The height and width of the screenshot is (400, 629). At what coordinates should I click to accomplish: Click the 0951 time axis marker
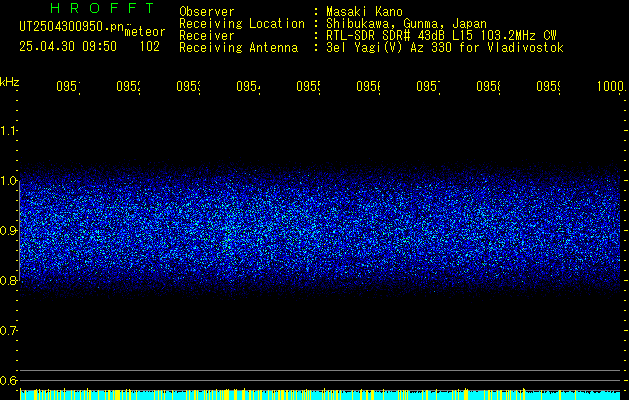coord(68,87)
